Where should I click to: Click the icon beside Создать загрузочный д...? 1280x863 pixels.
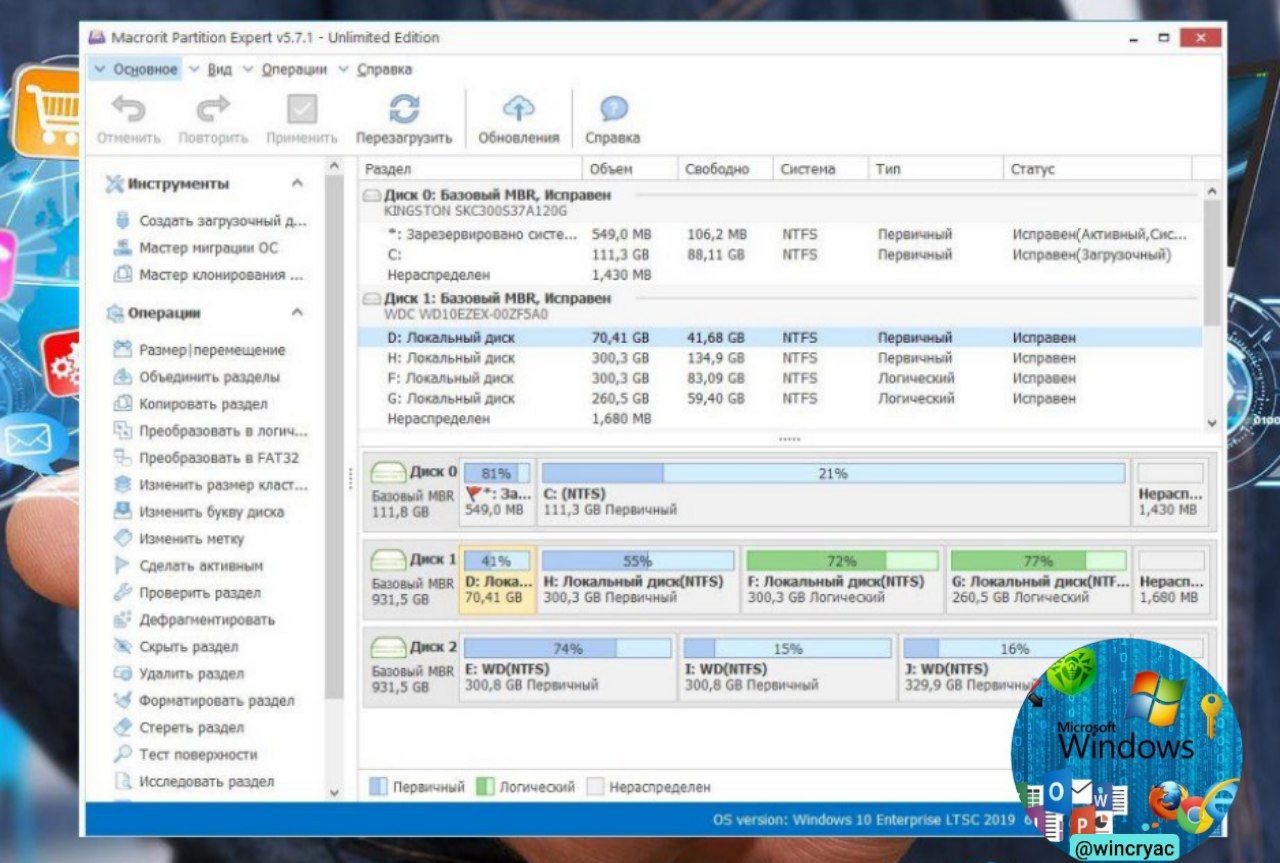click(123, 221)
